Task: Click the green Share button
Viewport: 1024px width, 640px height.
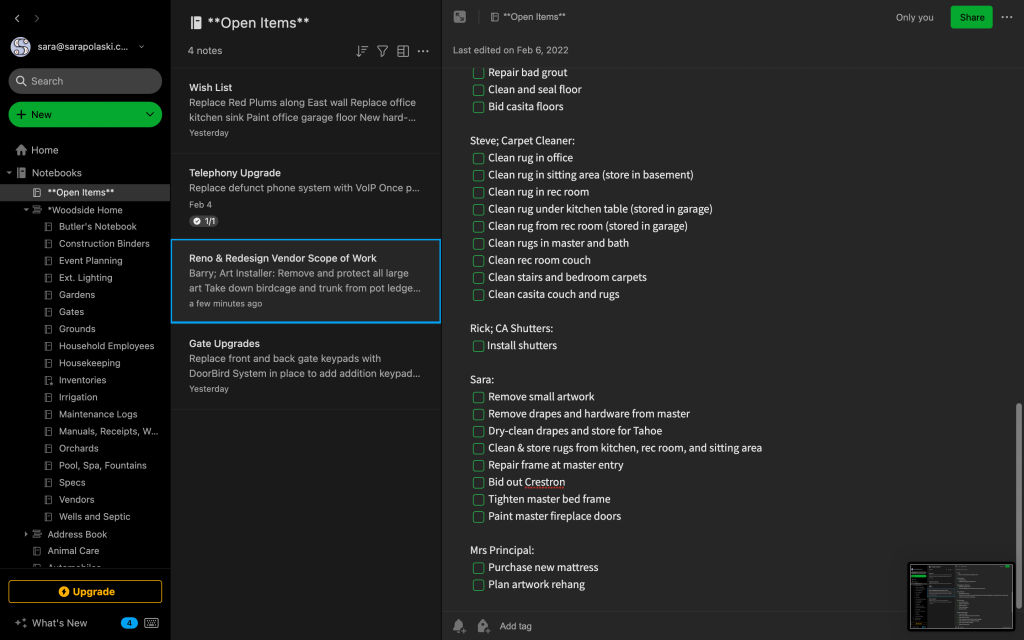Action: coord(971,17)
